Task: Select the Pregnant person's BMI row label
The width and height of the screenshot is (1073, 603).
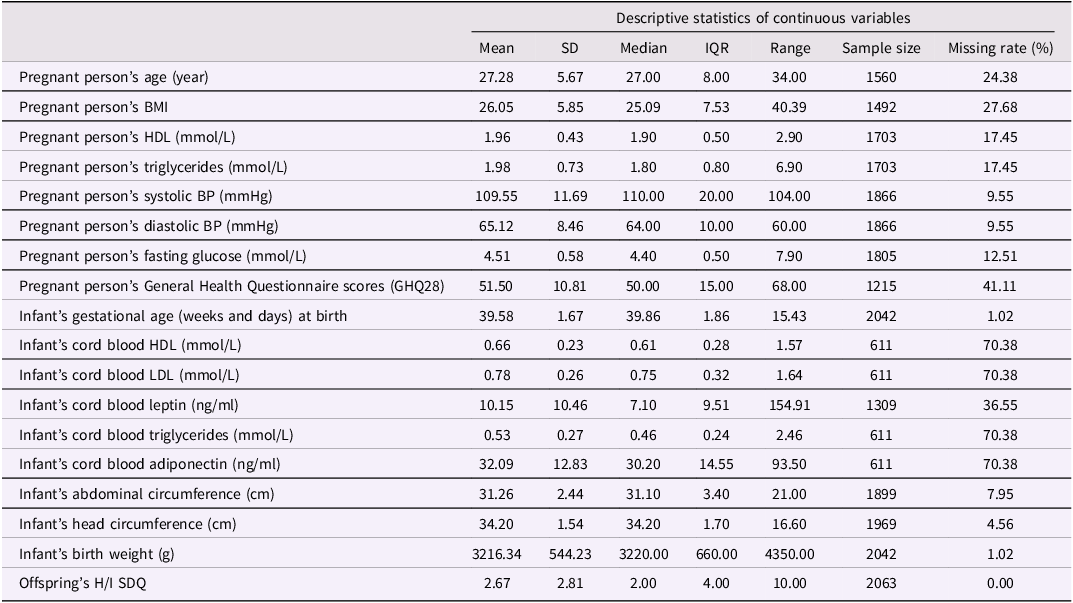Action: (x=93, y=107)
